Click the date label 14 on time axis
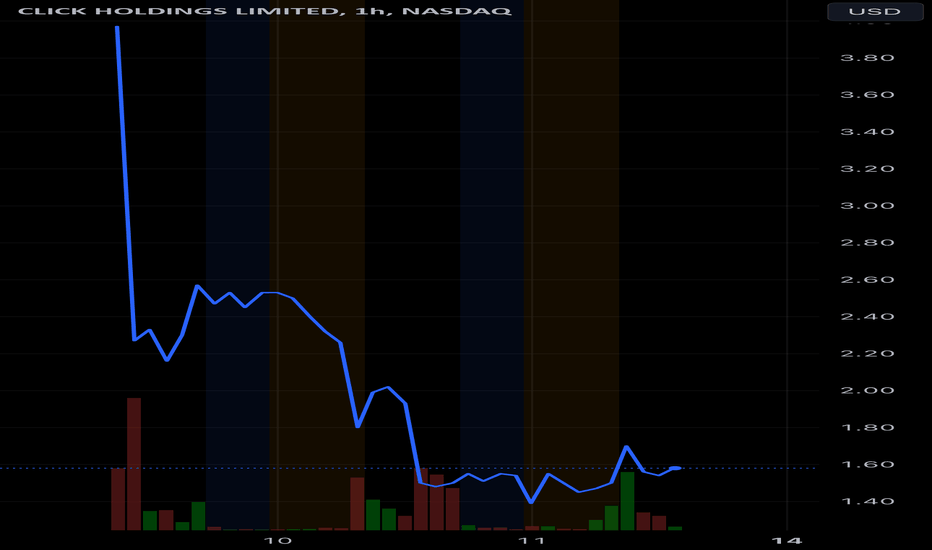Image resolution: width=932 pixels, height=550 pixels. click(786, 540)
